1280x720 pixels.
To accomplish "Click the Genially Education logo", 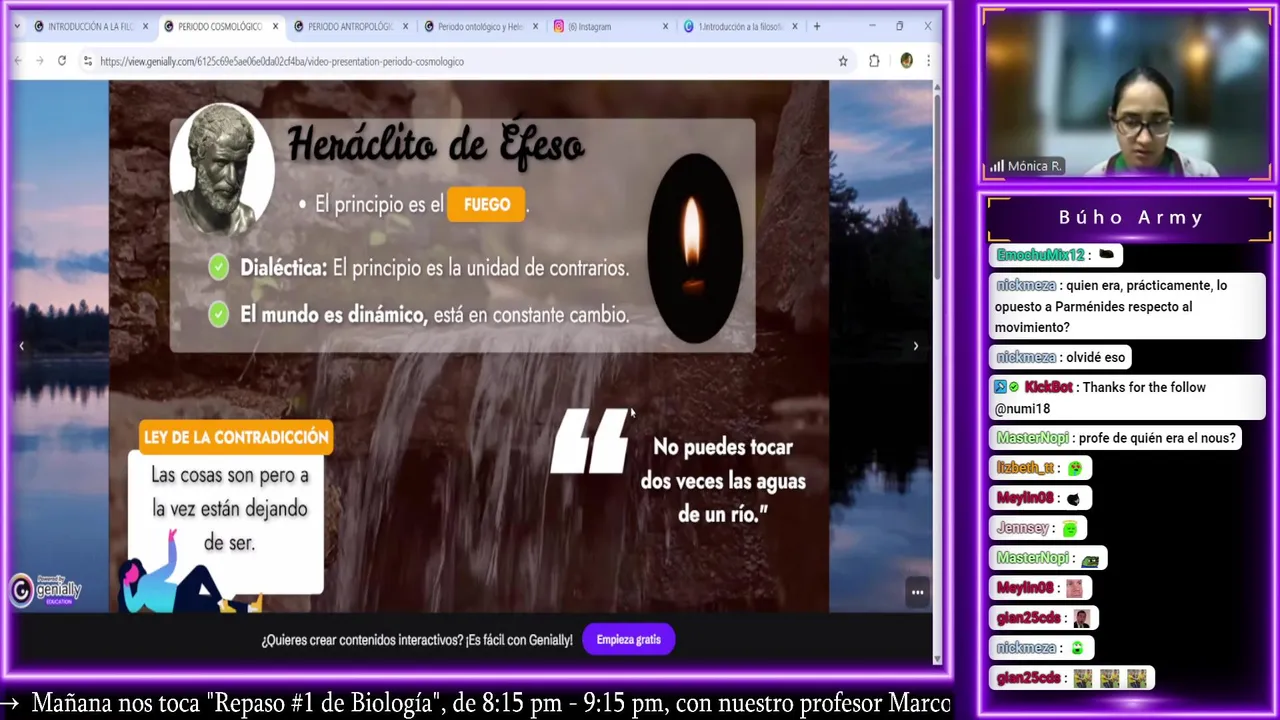I will coord(47,590).
